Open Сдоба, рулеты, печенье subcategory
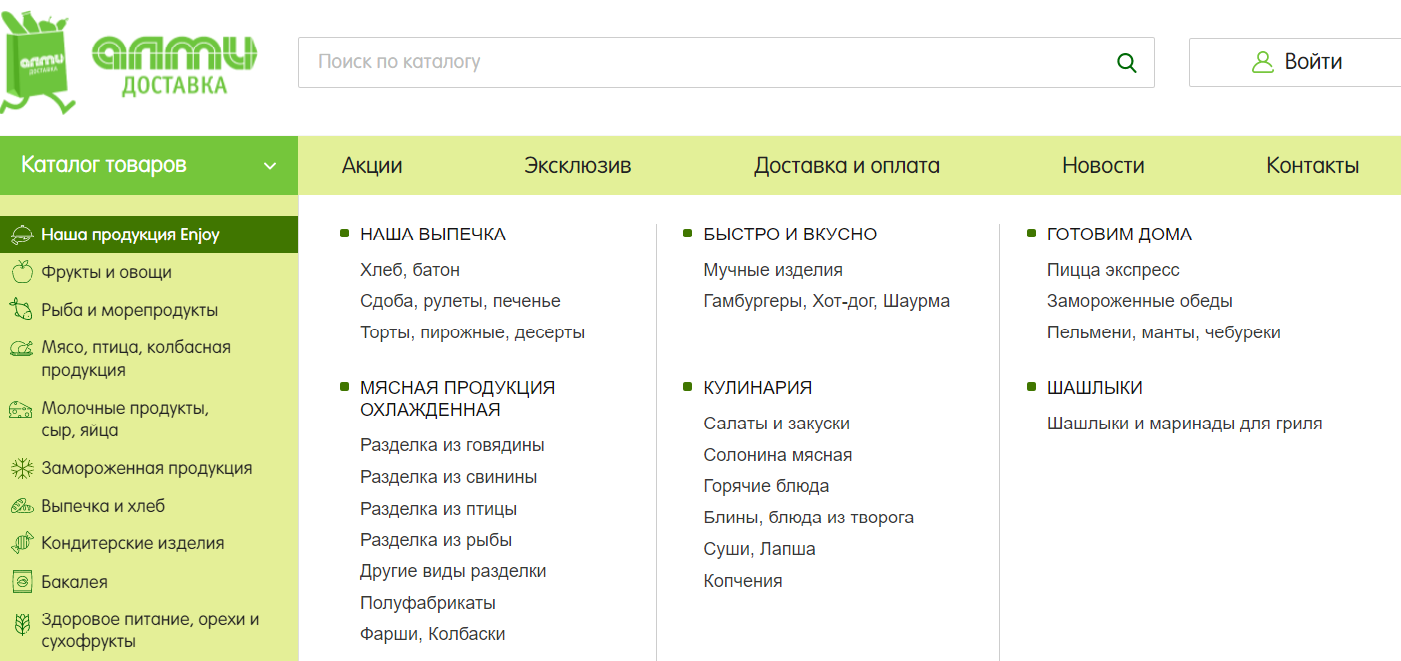Screen dimensions: 1401x661 460,301
